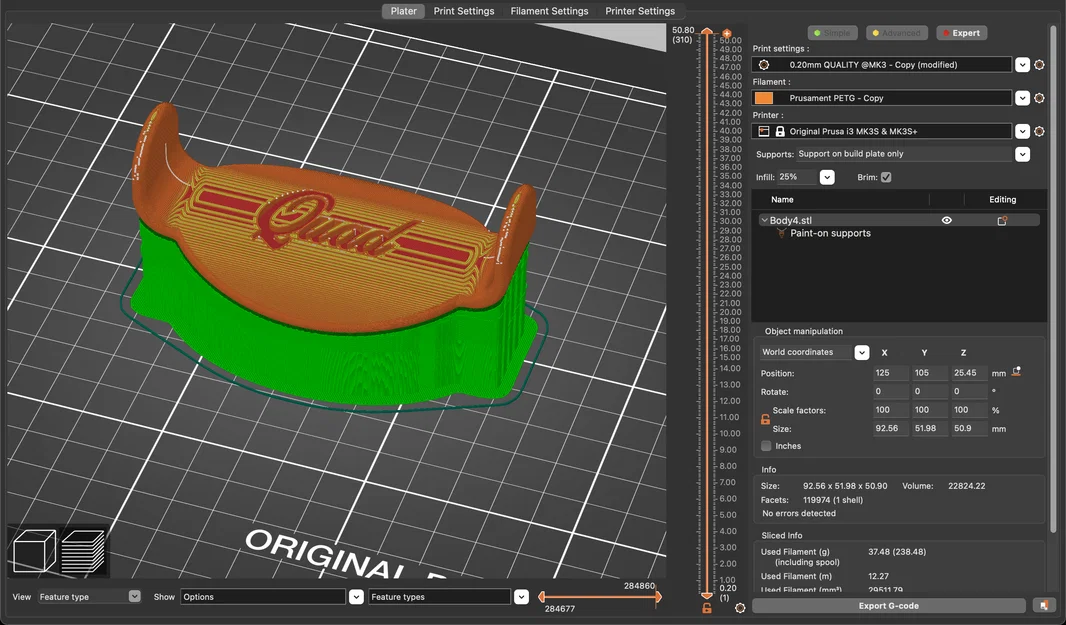Click drop-to-bed icon next to Position
This screenshot has width=1066, height=625.
[x=1016, y=371]
